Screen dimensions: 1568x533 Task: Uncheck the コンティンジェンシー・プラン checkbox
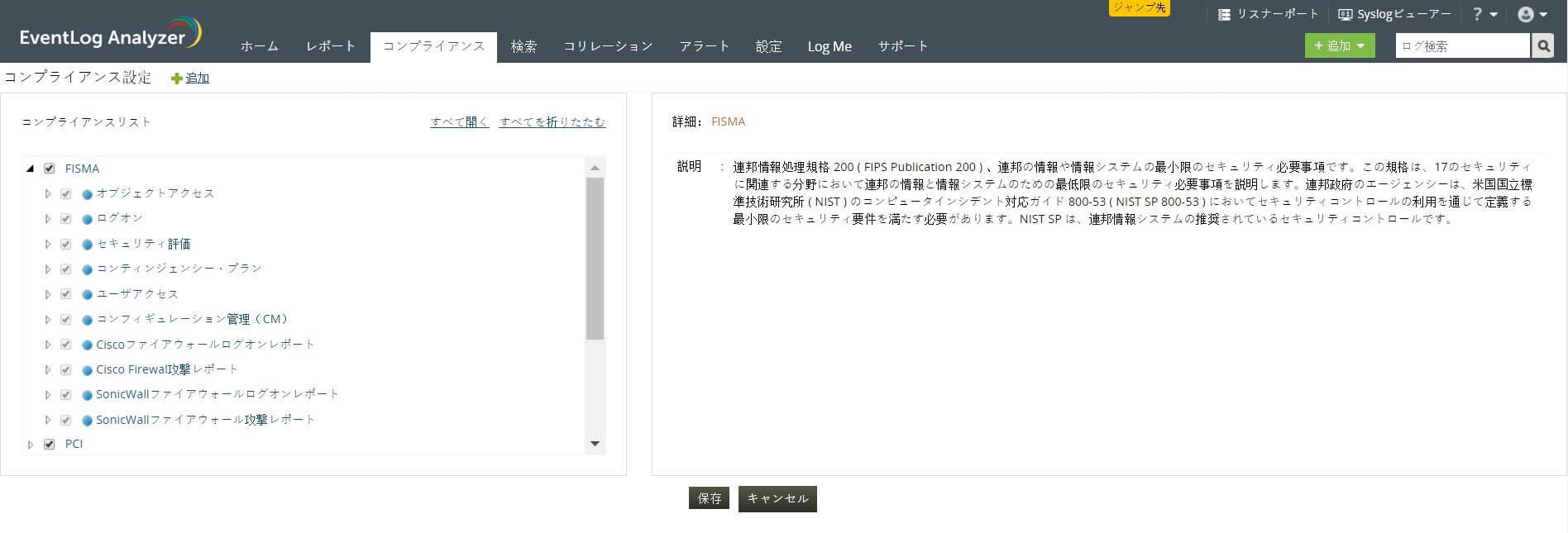(65, 269)
